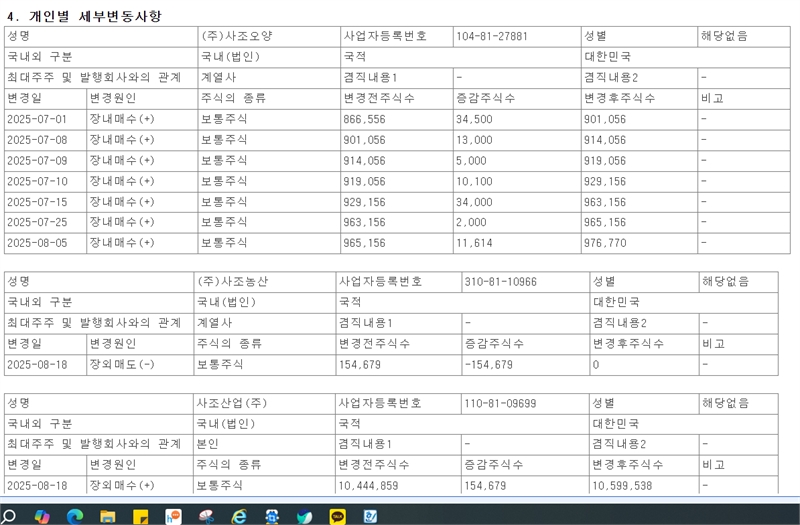Select the 장외매도(-) change reason cell
The width and height of the screenshot is (800, 525).
click(122, 365)
